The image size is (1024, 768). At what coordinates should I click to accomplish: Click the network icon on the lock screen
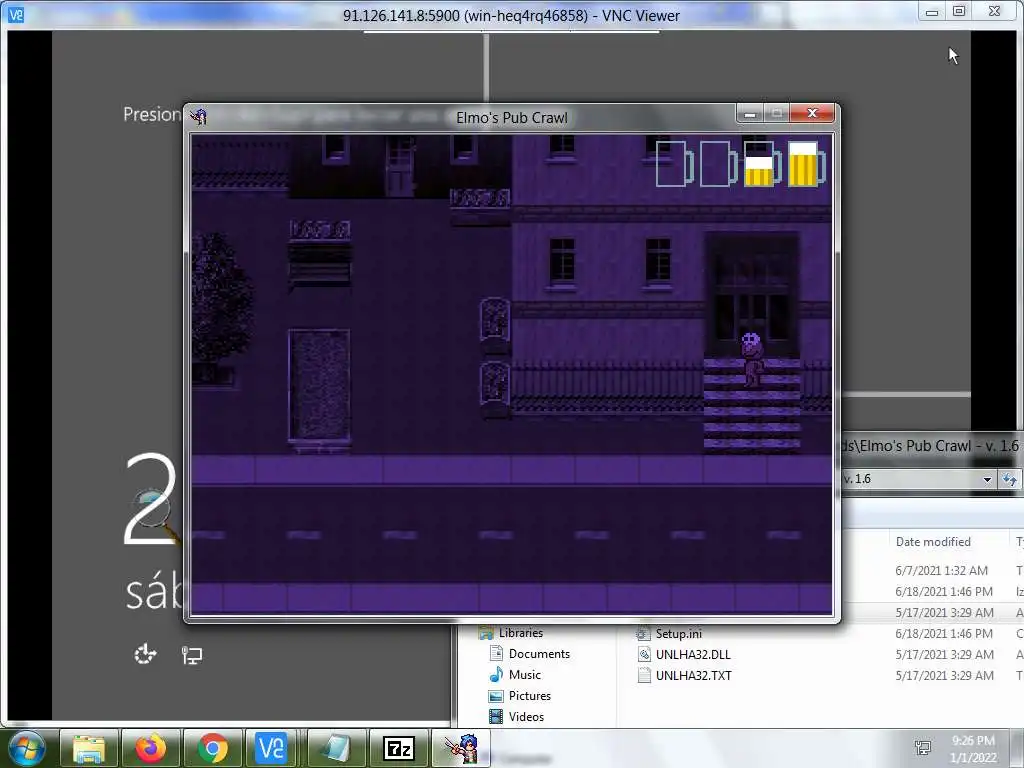[191, 654]
